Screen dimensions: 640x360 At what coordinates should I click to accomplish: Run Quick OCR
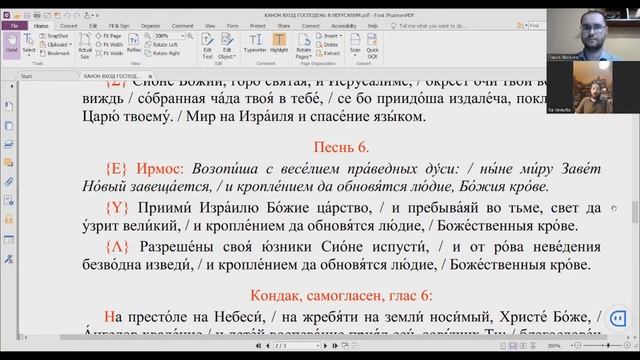[x=372, y=46]
